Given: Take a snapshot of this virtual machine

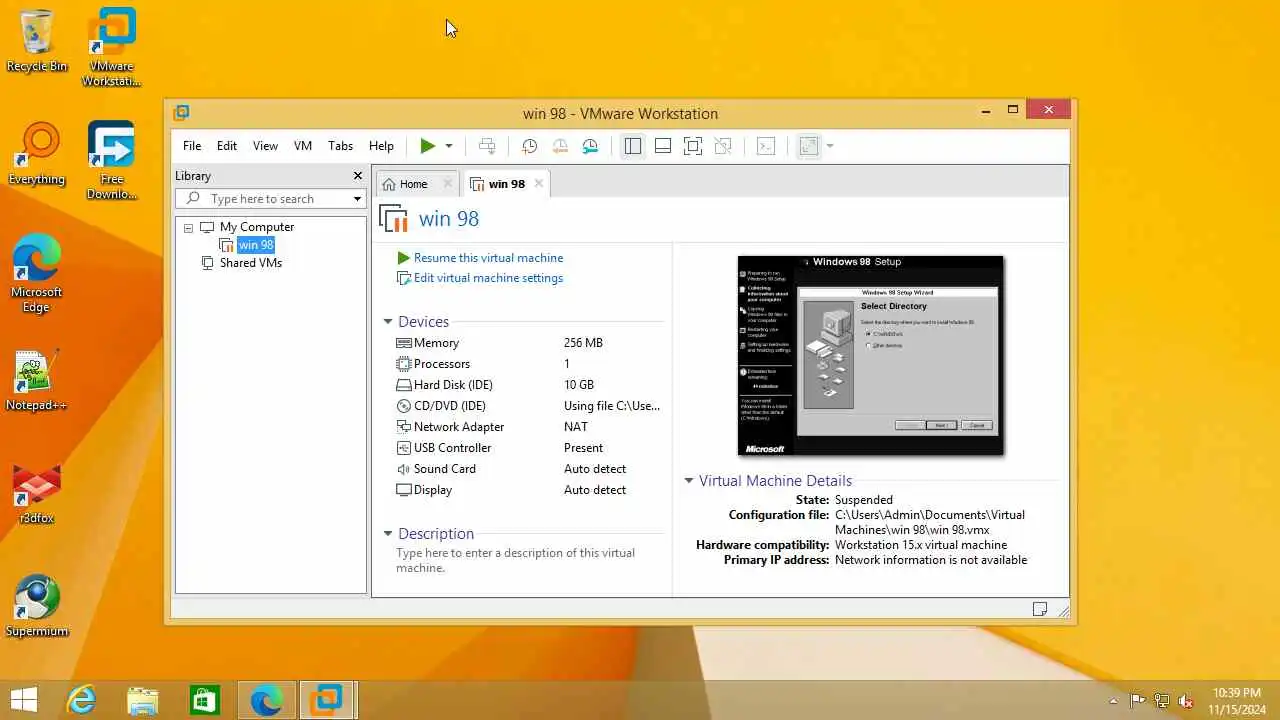Looking at the screenshot, I should [530, 146].
